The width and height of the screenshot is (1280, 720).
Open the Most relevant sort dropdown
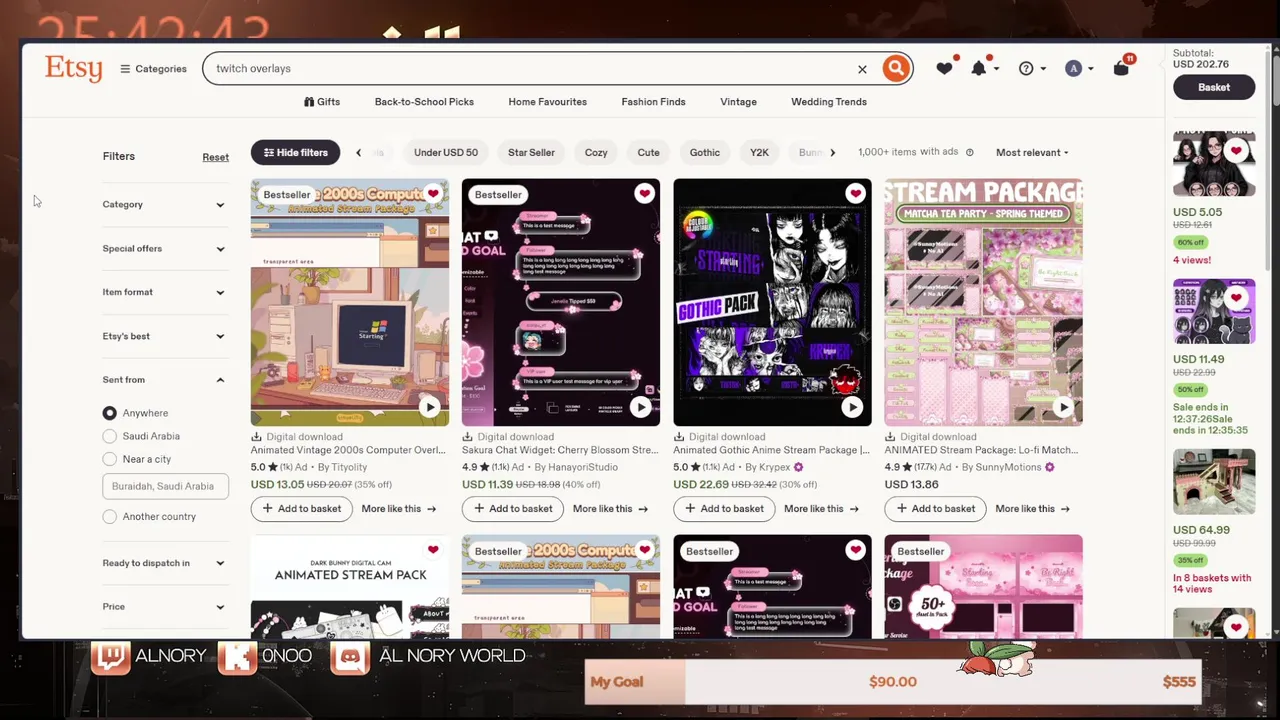click(1032, 153)
